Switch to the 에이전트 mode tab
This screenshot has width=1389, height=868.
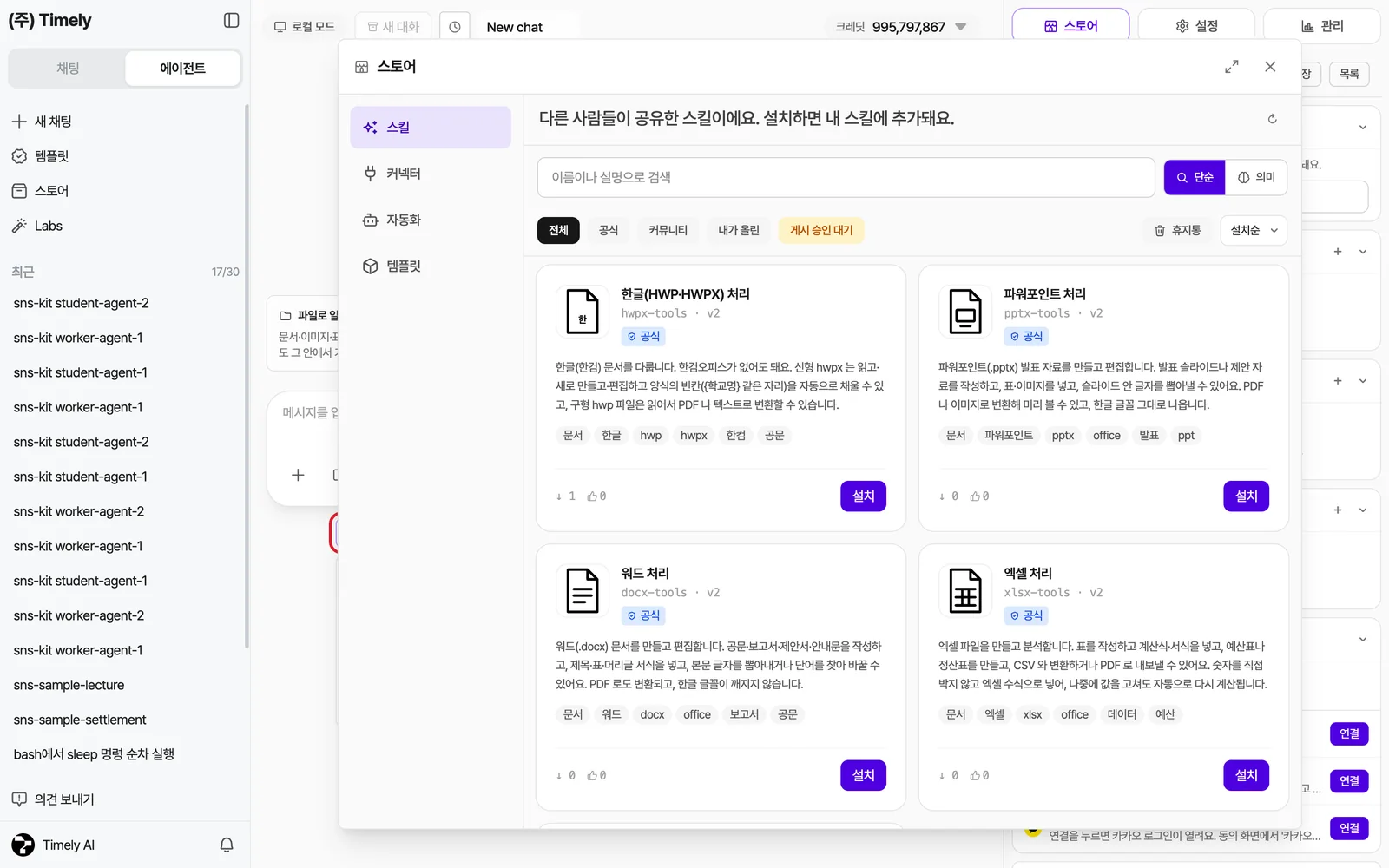[182, 68]
